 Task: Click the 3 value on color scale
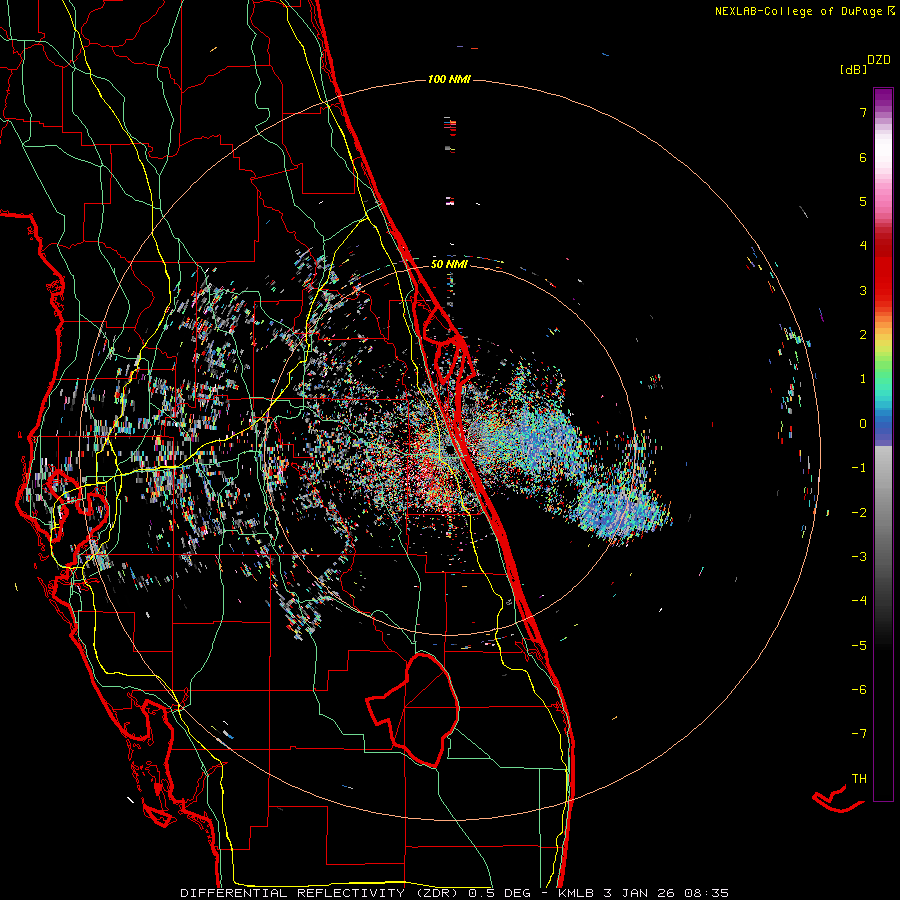(863, 290)
